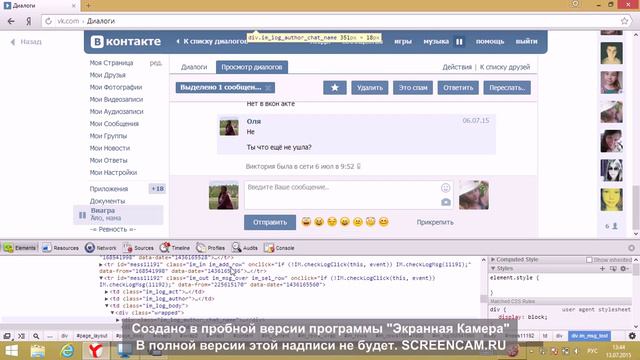Image resolution: width=640 pixels, height=360 pixels.
Task: Bookmark the page with the star icon
Action: click(624, 21)
